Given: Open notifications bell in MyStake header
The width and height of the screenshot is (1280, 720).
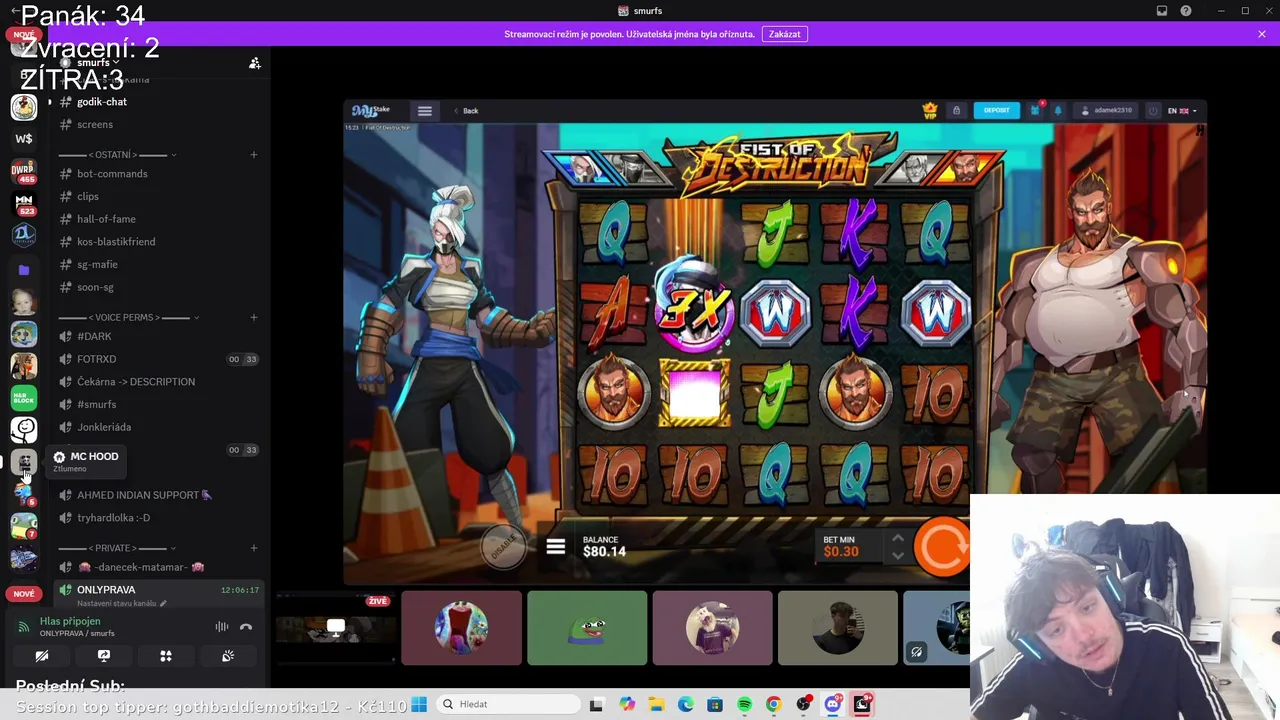Looking at the screenshot, I should 1058,110.
